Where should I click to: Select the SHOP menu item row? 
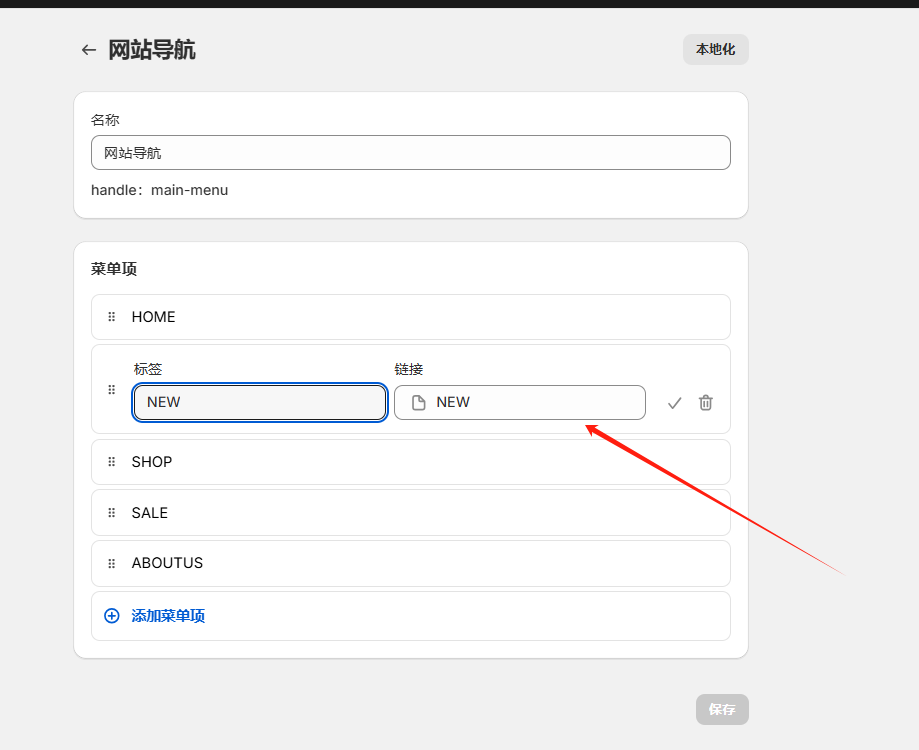coord(410,461)
